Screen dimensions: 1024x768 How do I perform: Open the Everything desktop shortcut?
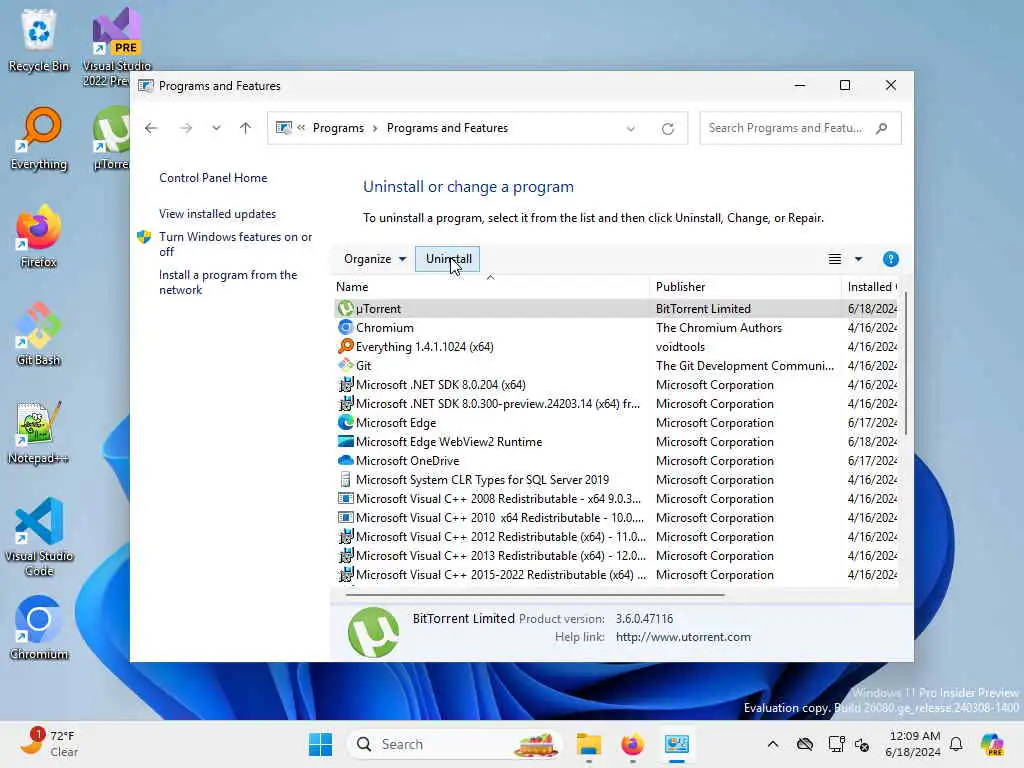(x=39, y=138)
